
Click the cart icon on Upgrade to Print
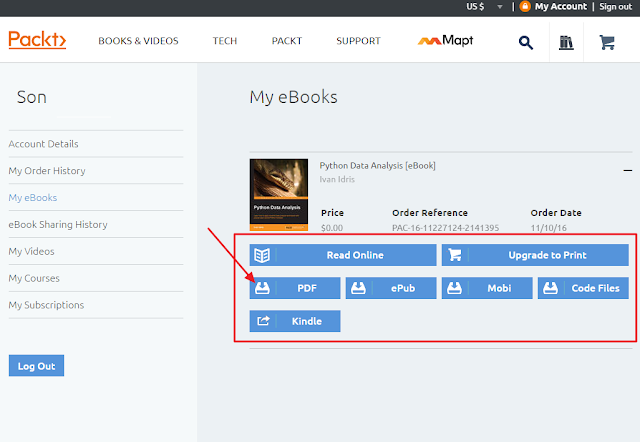click(x=455, y=255)
